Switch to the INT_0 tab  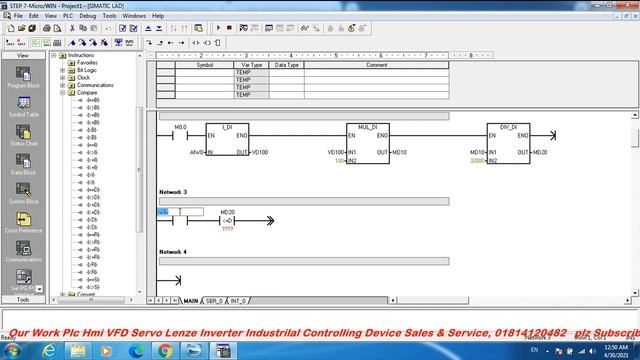tap(238, 301)
